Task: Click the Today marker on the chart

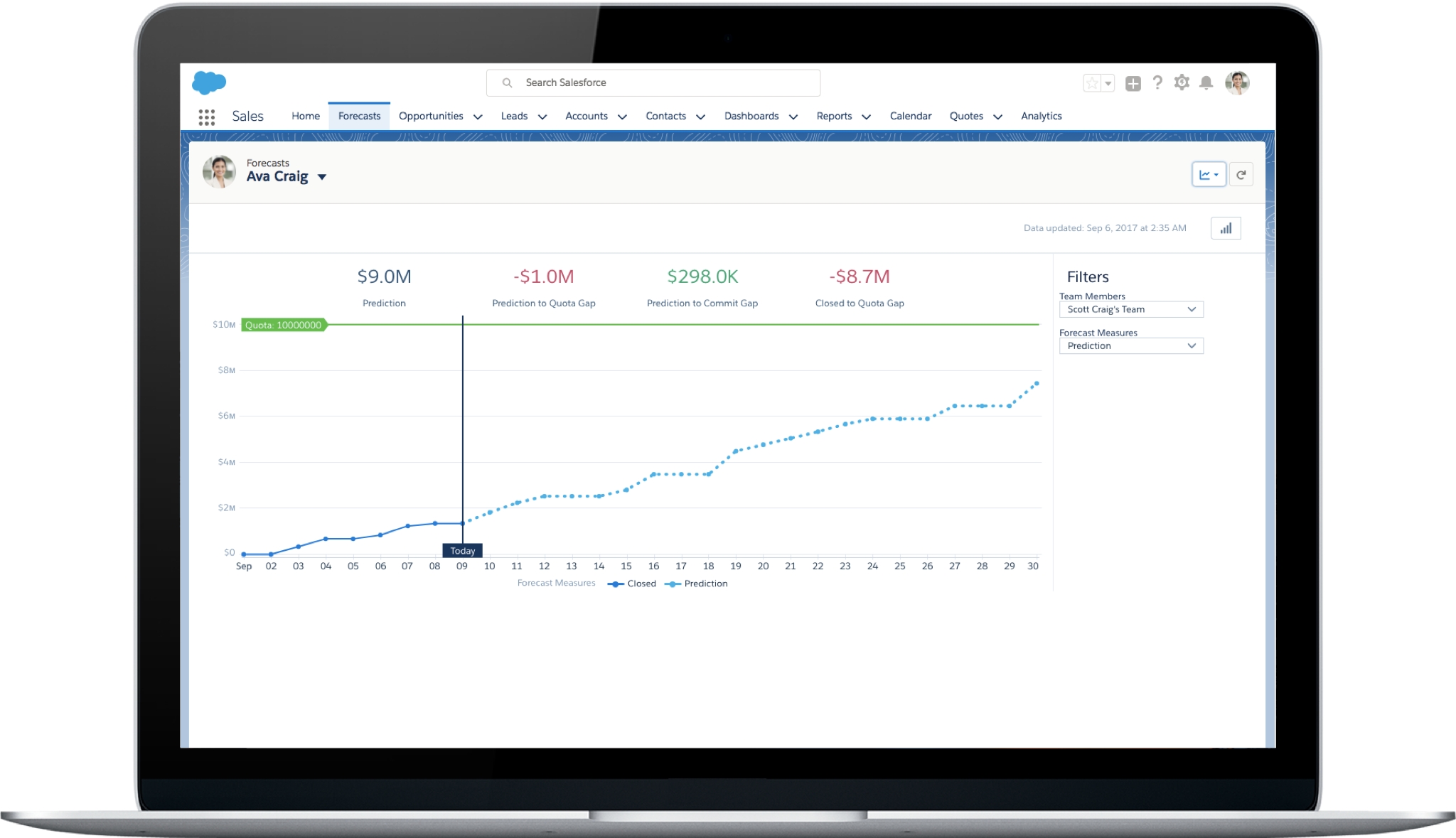Action: 462,550
